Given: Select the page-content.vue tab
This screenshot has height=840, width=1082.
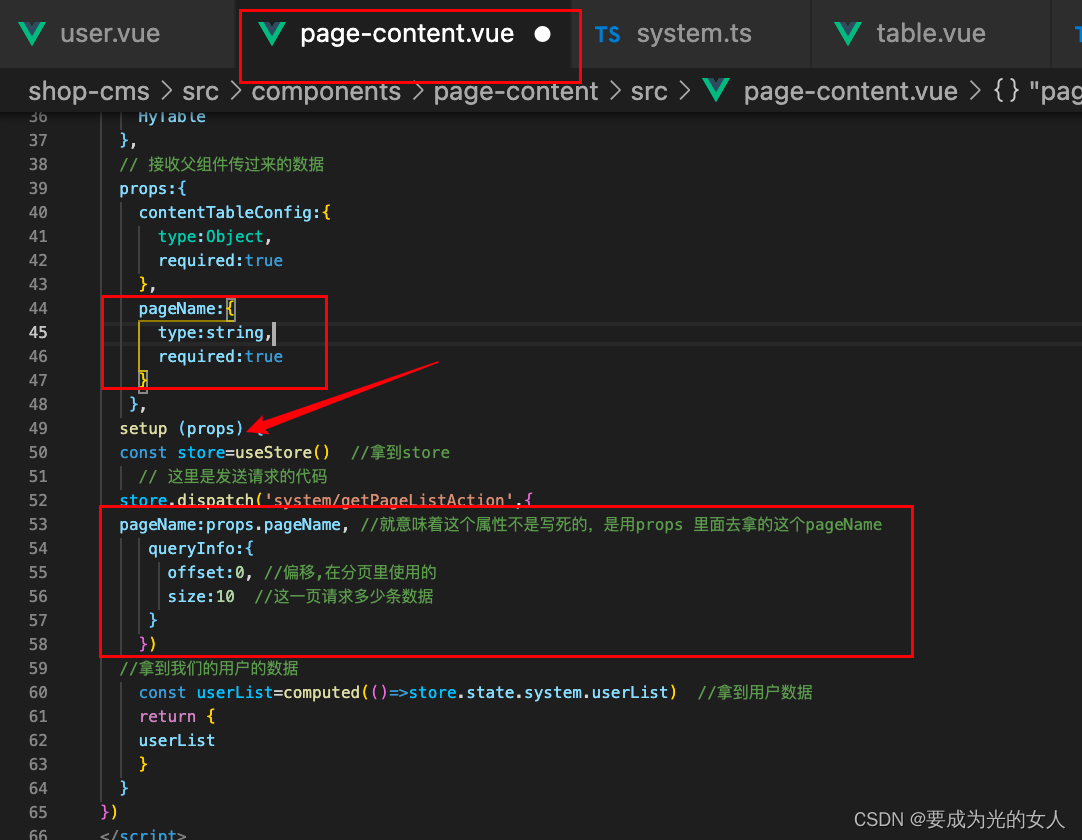Looking at the screenshot, I should click(x=407, y=33).
